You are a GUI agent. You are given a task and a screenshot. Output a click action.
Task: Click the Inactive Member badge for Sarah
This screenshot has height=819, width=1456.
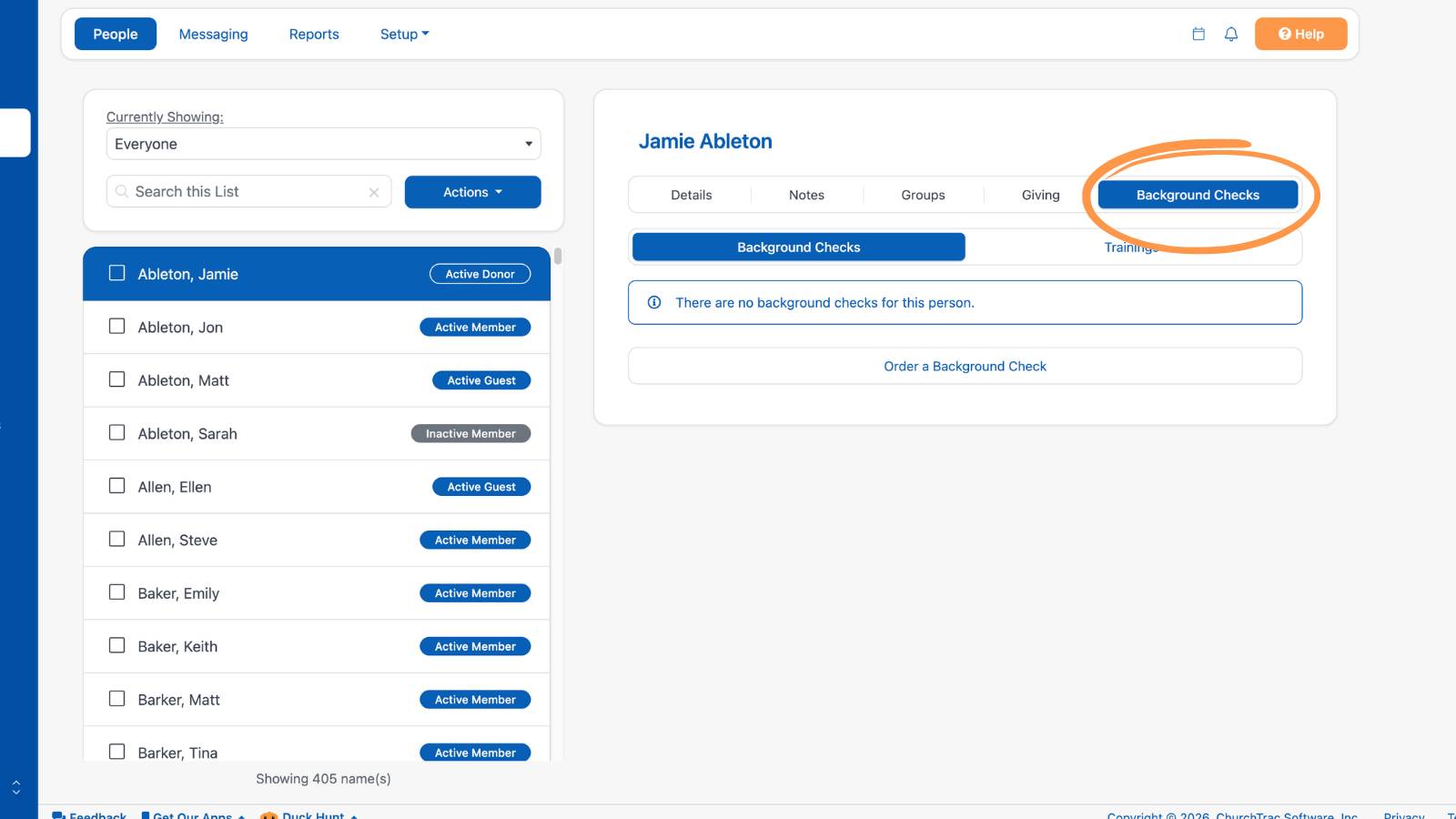tap(470, 434)
